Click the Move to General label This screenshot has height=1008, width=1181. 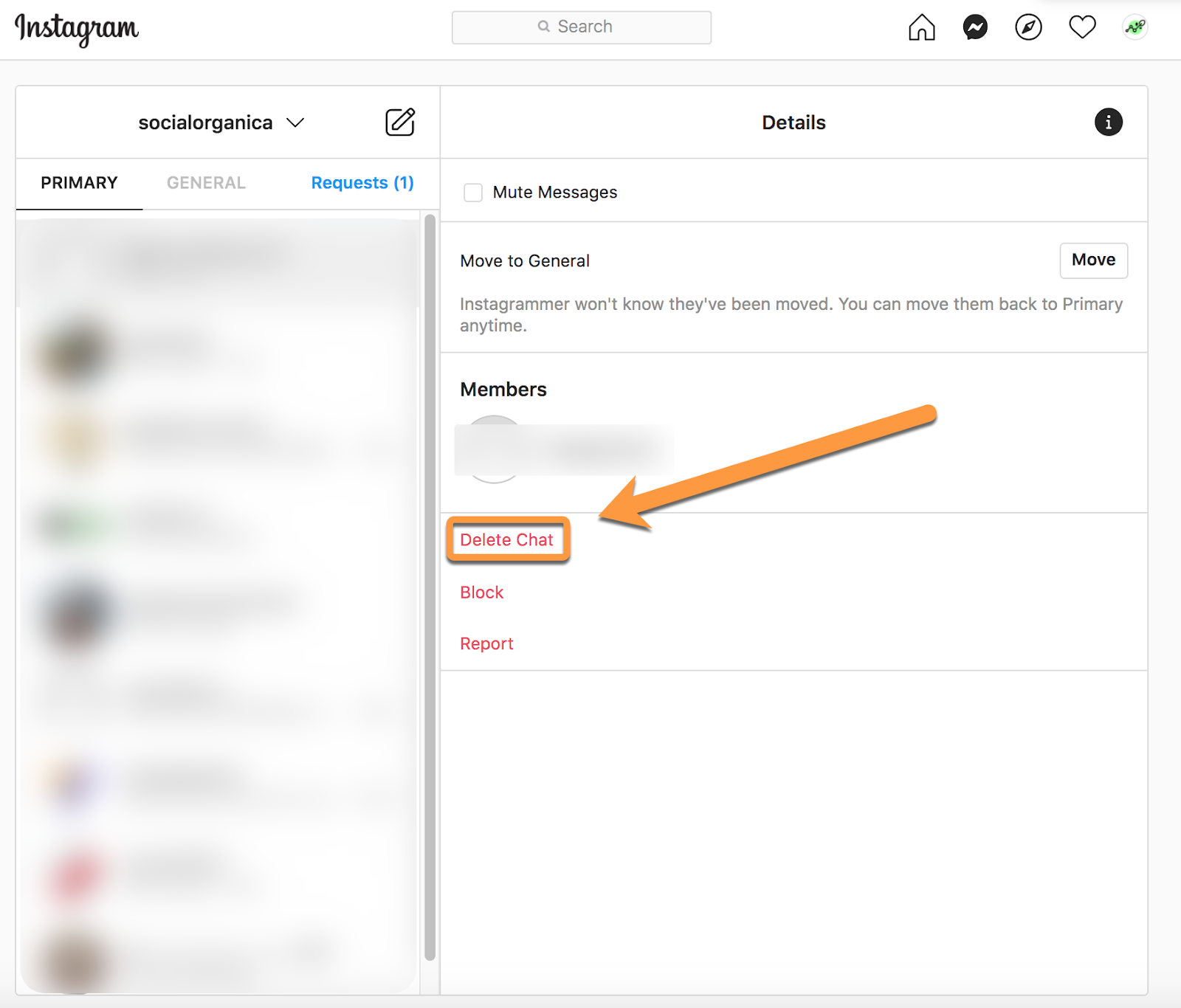[525, 261]
